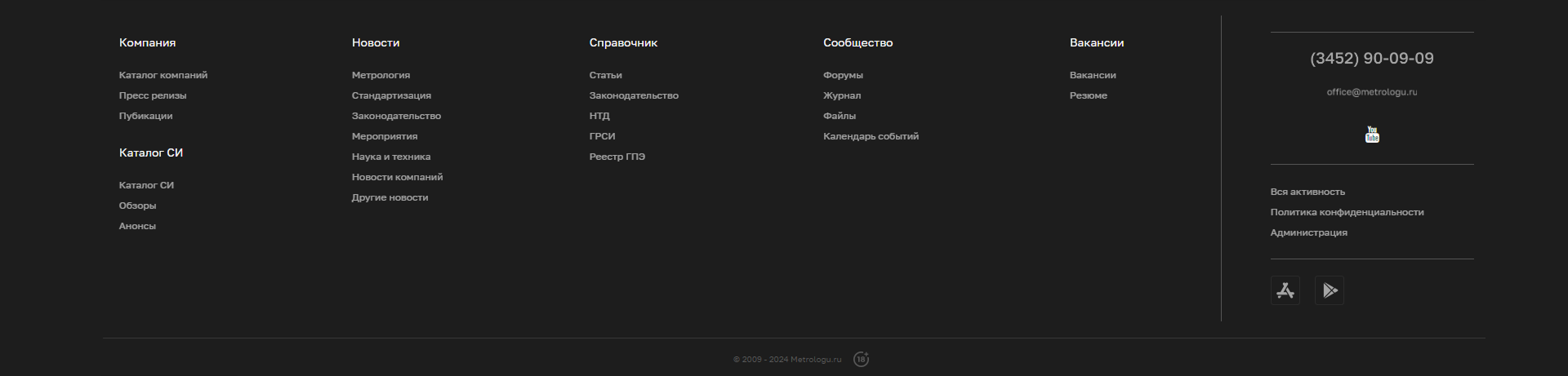This screenshot has width=1568, height=376.
Task: Go to Пресс релизы page
Action: 153,95
